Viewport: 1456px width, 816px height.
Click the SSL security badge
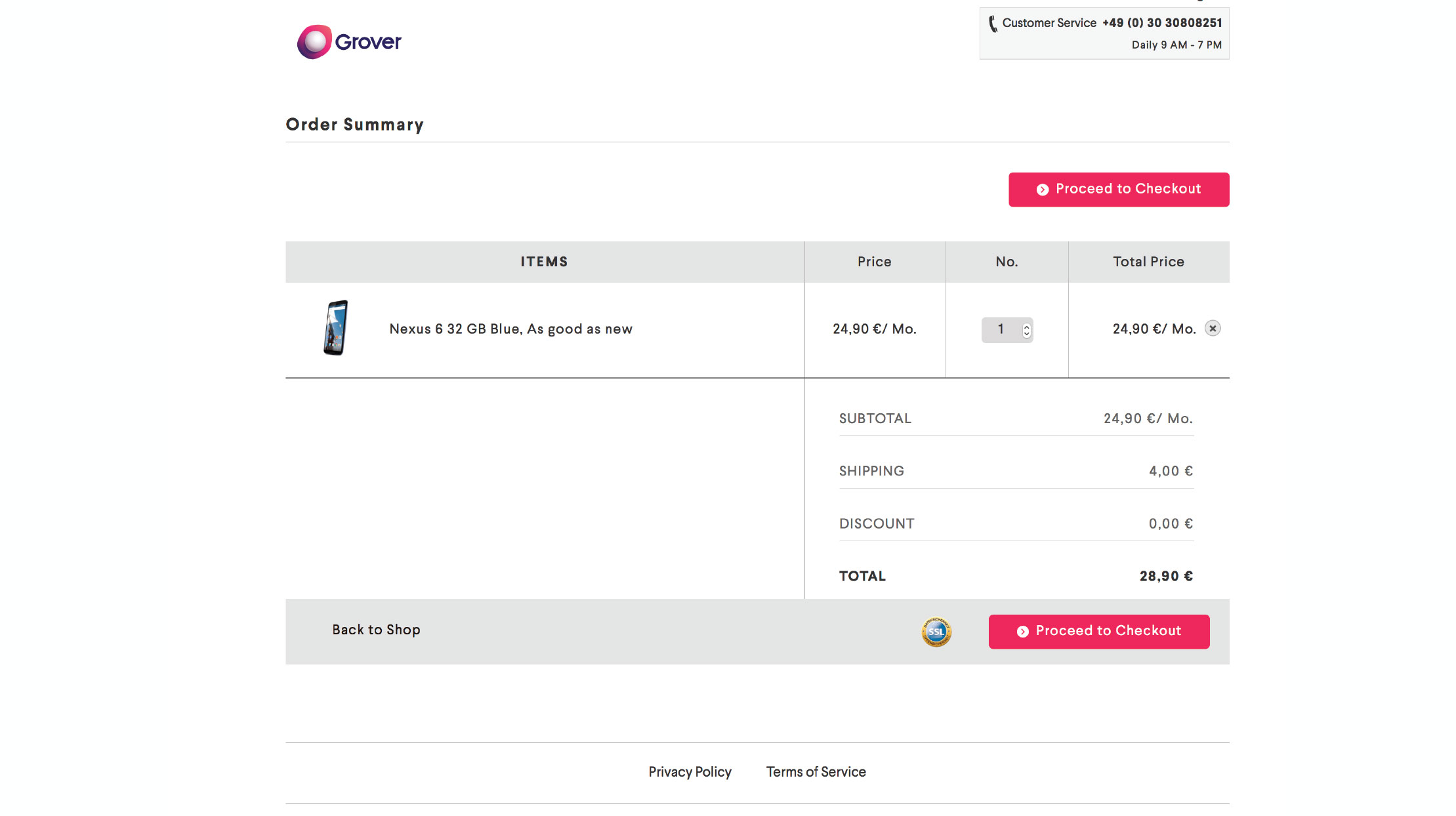936,632
